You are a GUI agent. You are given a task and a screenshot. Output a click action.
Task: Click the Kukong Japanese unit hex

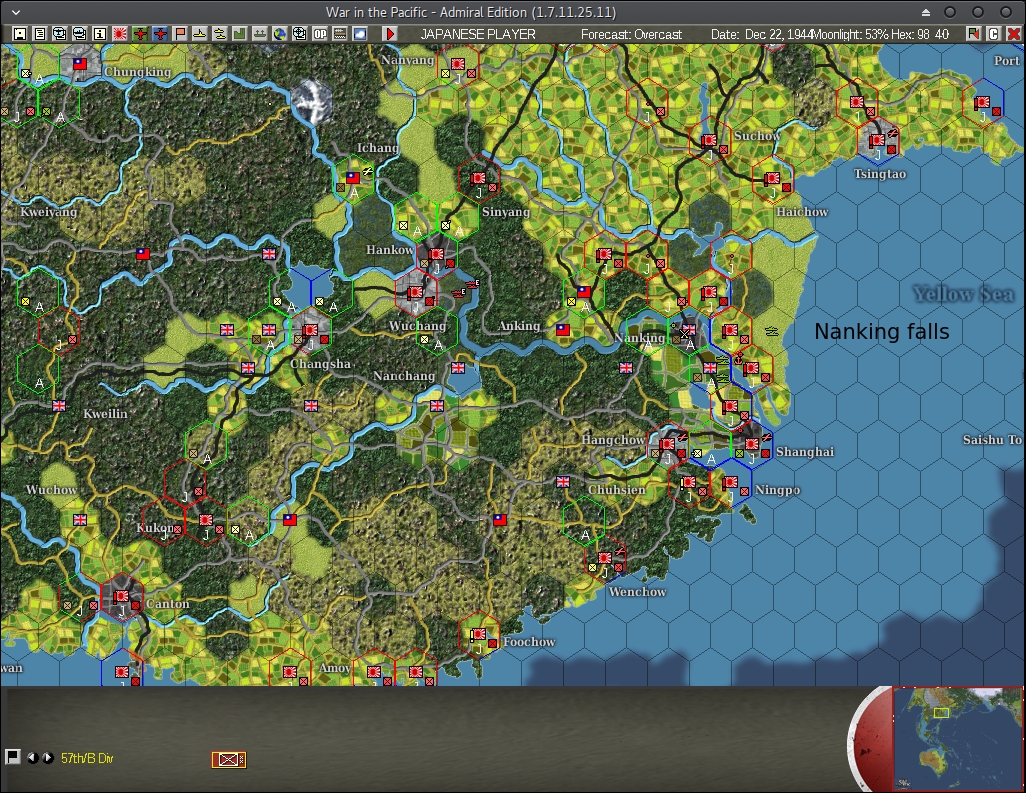205,521
